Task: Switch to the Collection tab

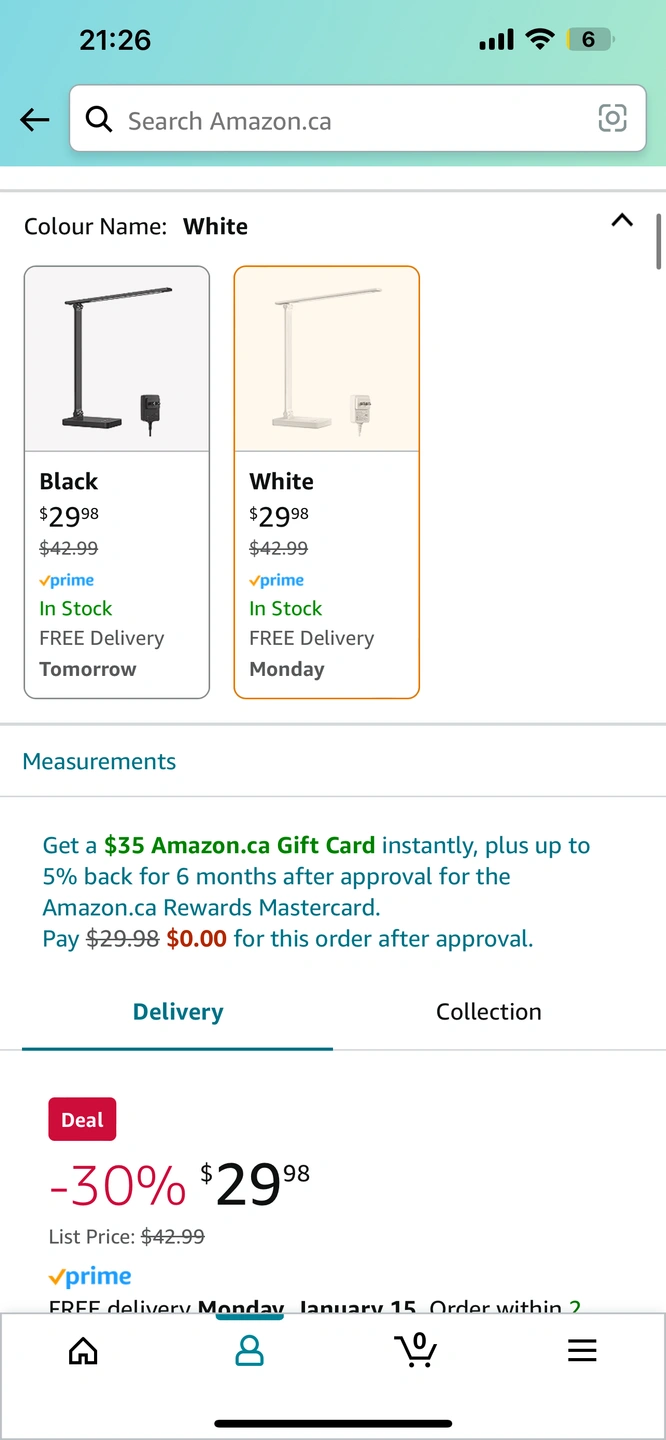Action: pyautogui.click(x=489, y=1012)
